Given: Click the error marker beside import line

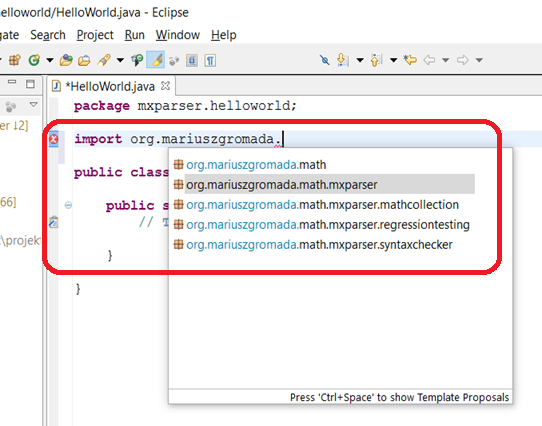Looking at the screenshot, I should (54, 139).
